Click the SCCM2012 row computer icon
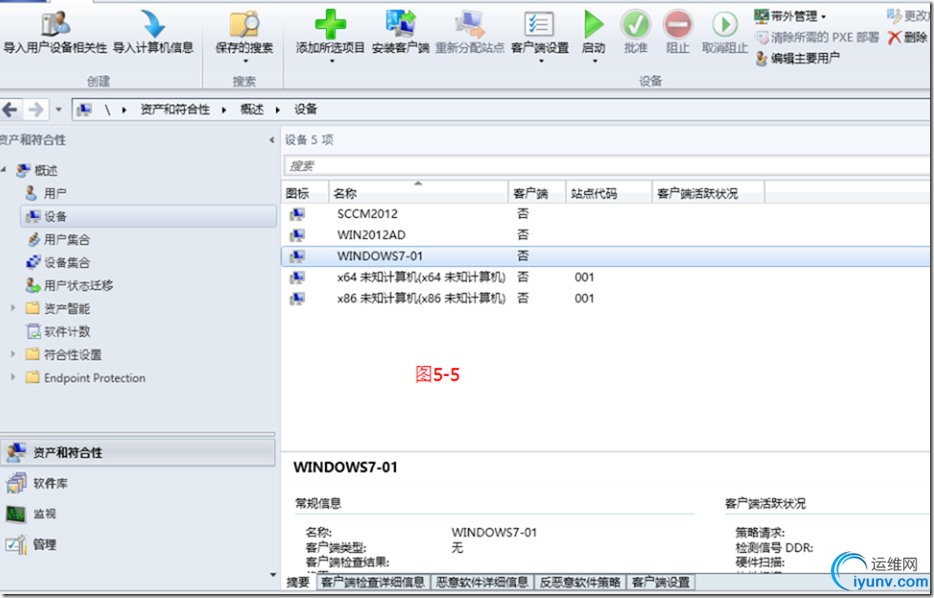The image size is (934, 598). [297, 214]
